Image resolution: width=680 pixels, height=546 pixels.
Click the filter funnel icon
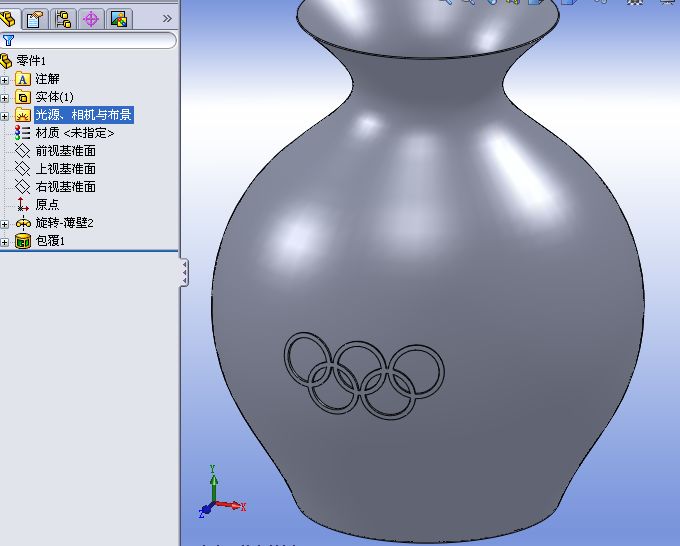[8, 41]
